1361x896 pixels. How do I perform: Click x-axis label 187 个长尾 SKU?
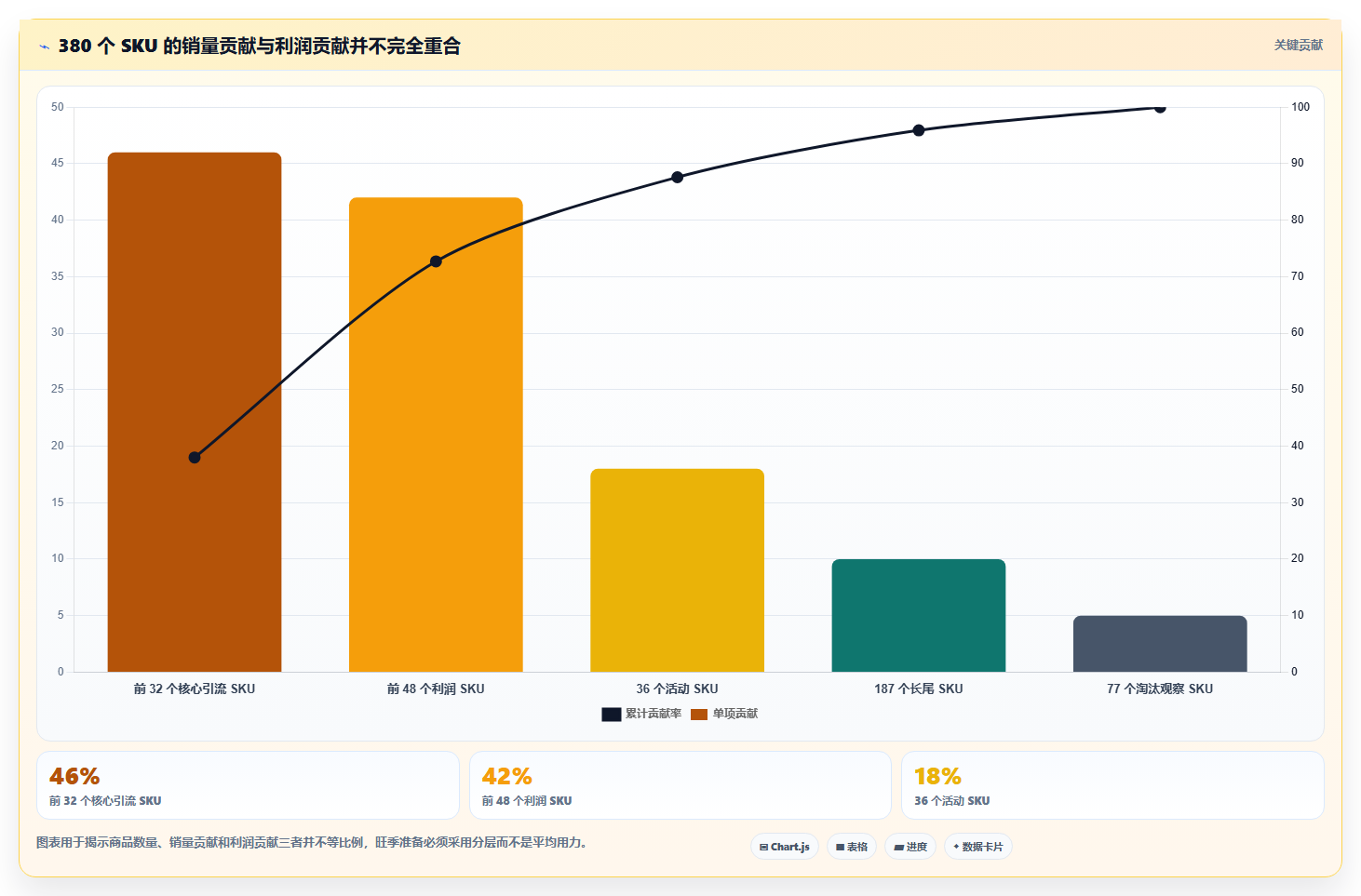click(x=919, y=689)
